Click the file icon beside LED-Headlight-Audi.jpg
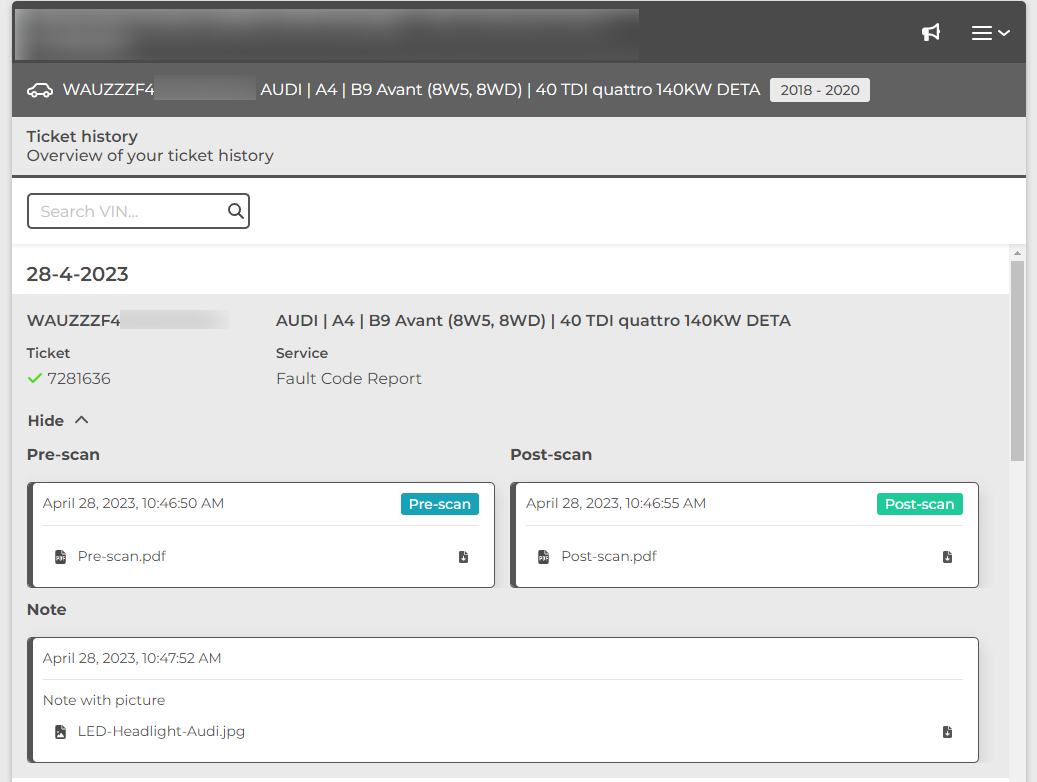Viewport: 1037px width, 782px height. tap(60, 731)
